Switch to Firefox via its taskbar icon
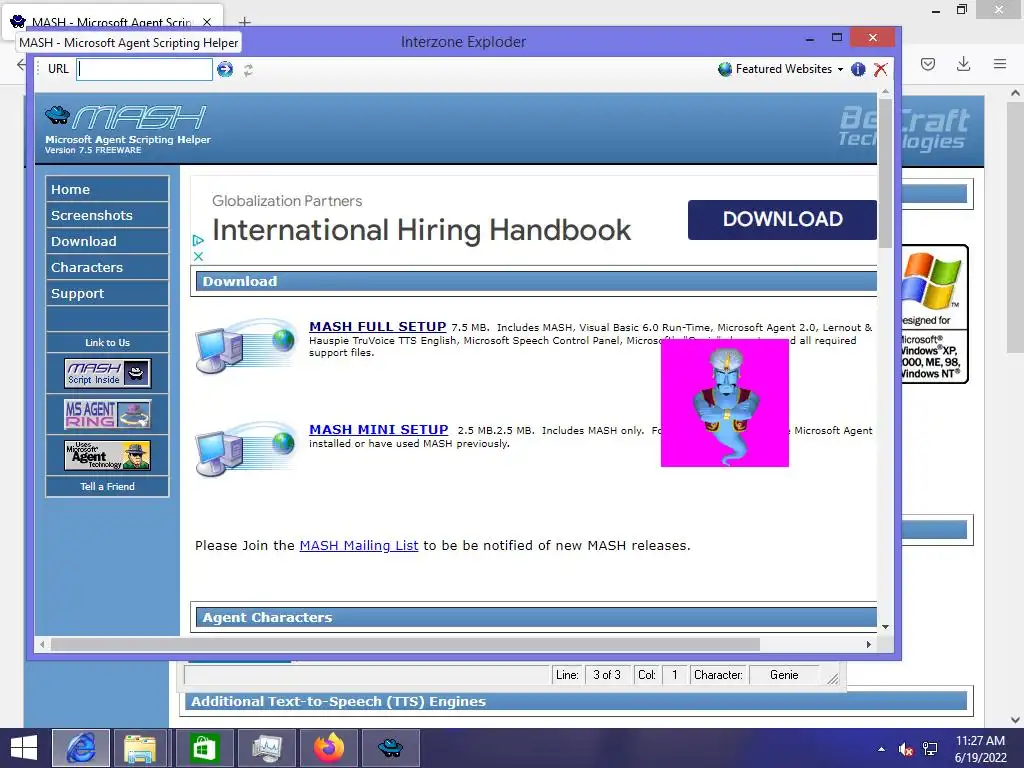Image resolution: width=1024 pixels, height=768 pixels. 328,748
